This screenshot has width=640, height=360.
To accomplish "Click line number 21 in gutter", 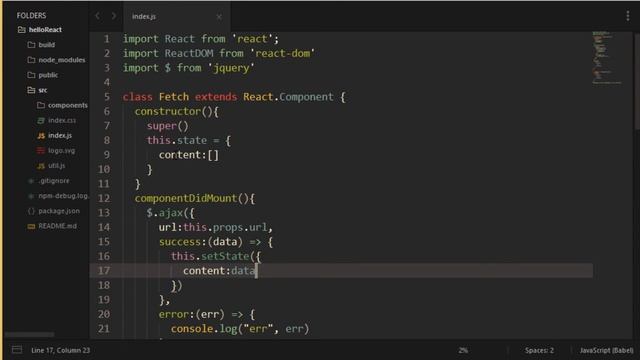I will tap(104, 329).
